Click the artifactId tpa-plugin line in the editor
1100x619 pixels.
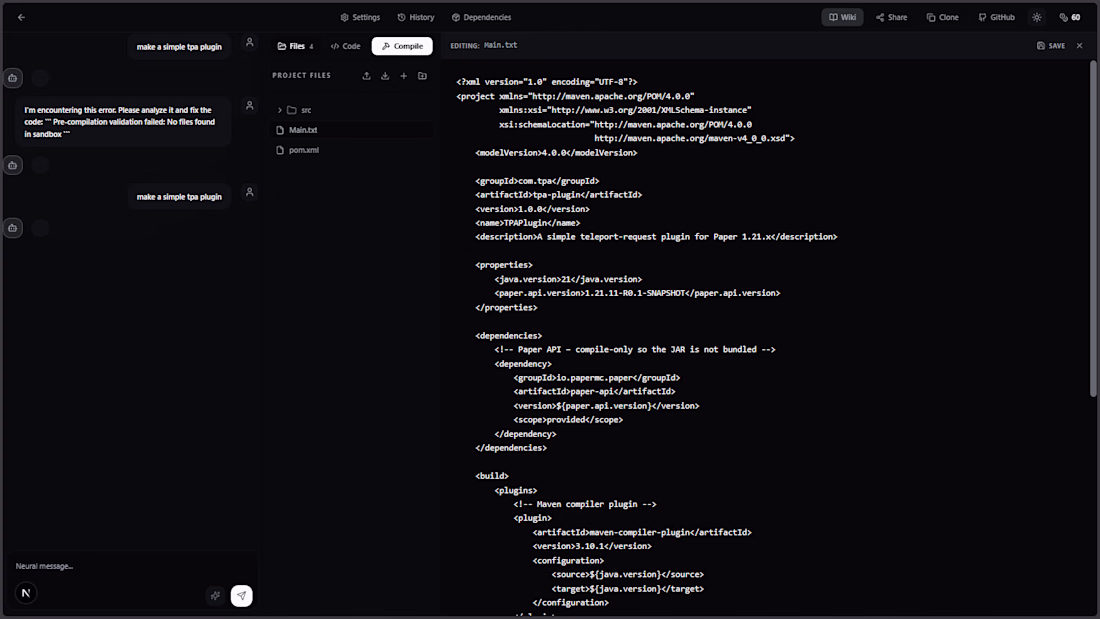[558, 195]
